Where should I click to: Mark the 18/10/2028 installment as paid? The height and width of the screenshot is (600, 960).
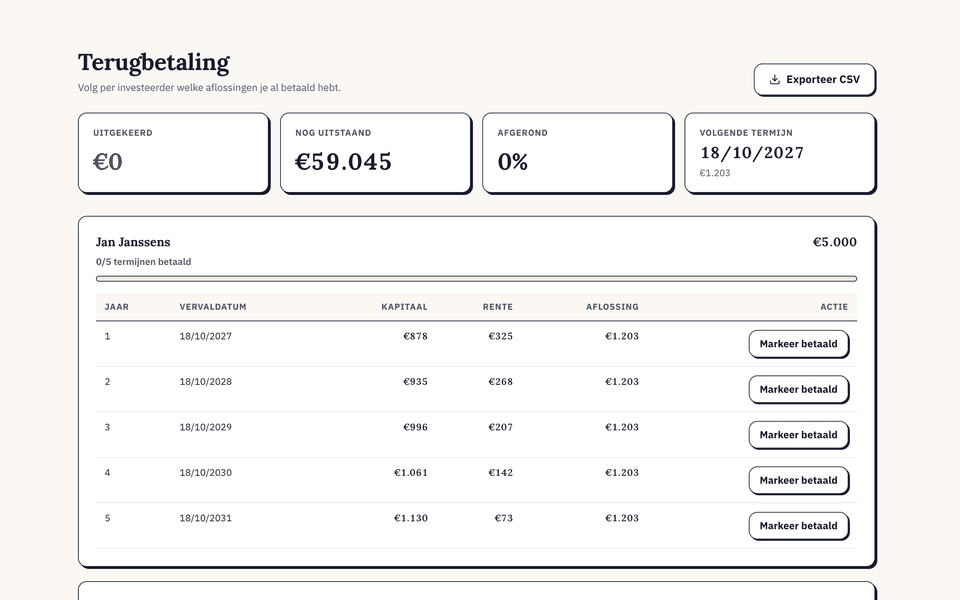click(x=798, y=389)
